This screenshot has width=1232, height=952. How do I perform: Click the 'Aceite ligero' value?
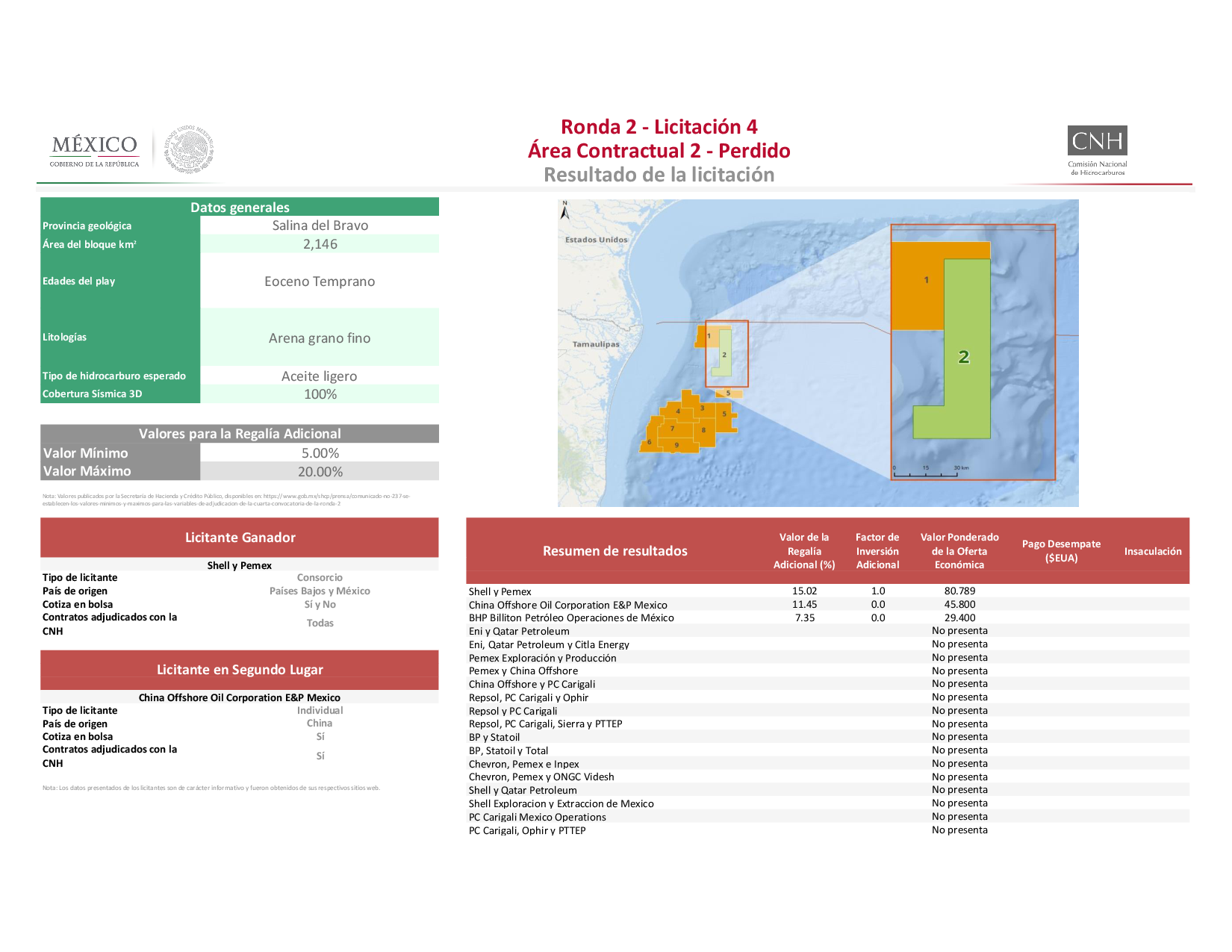(320, 376)
